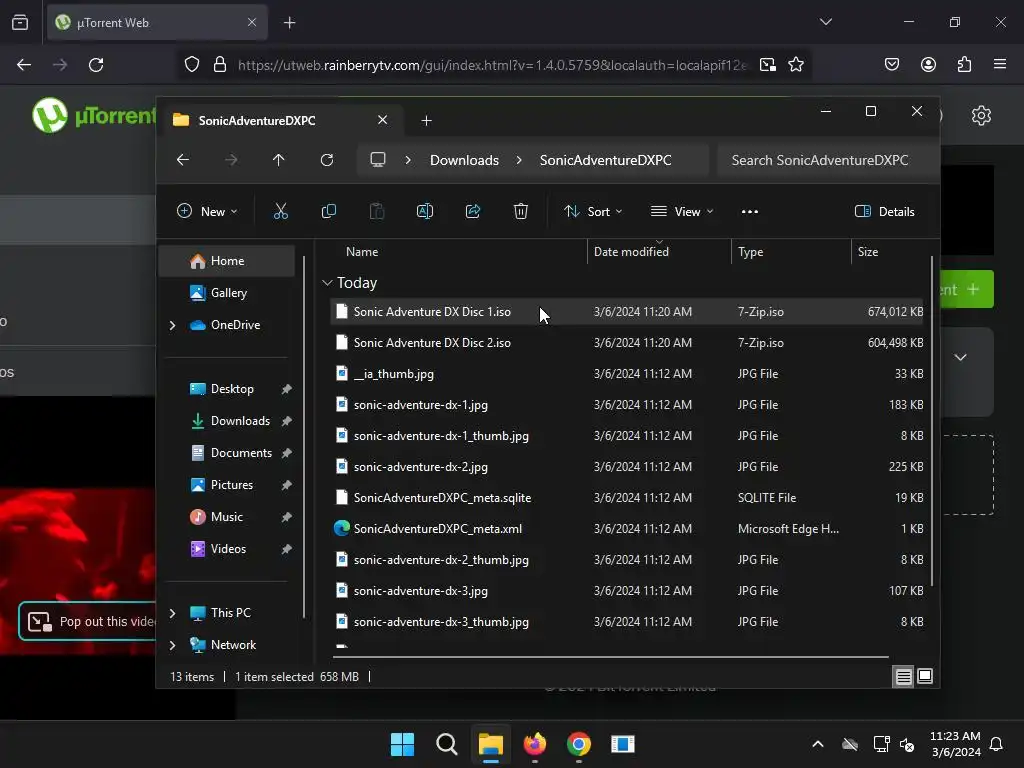1024x768 pixels.
Task: Go back in File Explorer navigation
Action: tap(183, 160)
